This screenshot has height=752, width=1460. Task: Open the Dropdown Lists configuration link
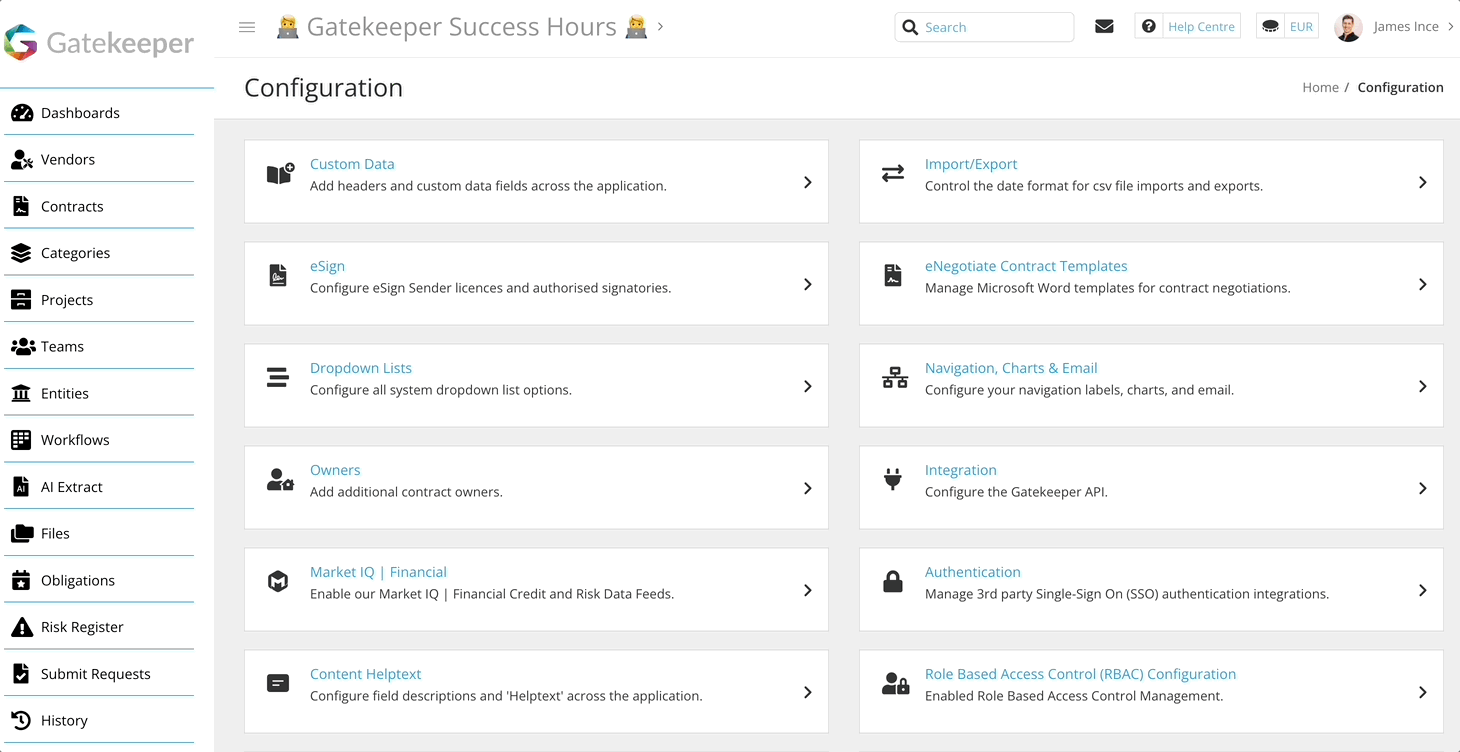click(x=361, y=368)
